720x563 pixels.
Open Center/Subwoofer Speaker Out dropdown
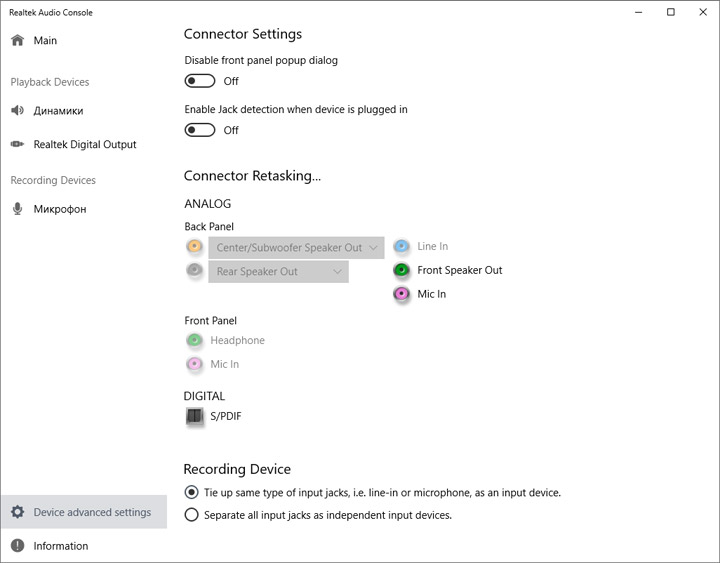click(296, 247)
